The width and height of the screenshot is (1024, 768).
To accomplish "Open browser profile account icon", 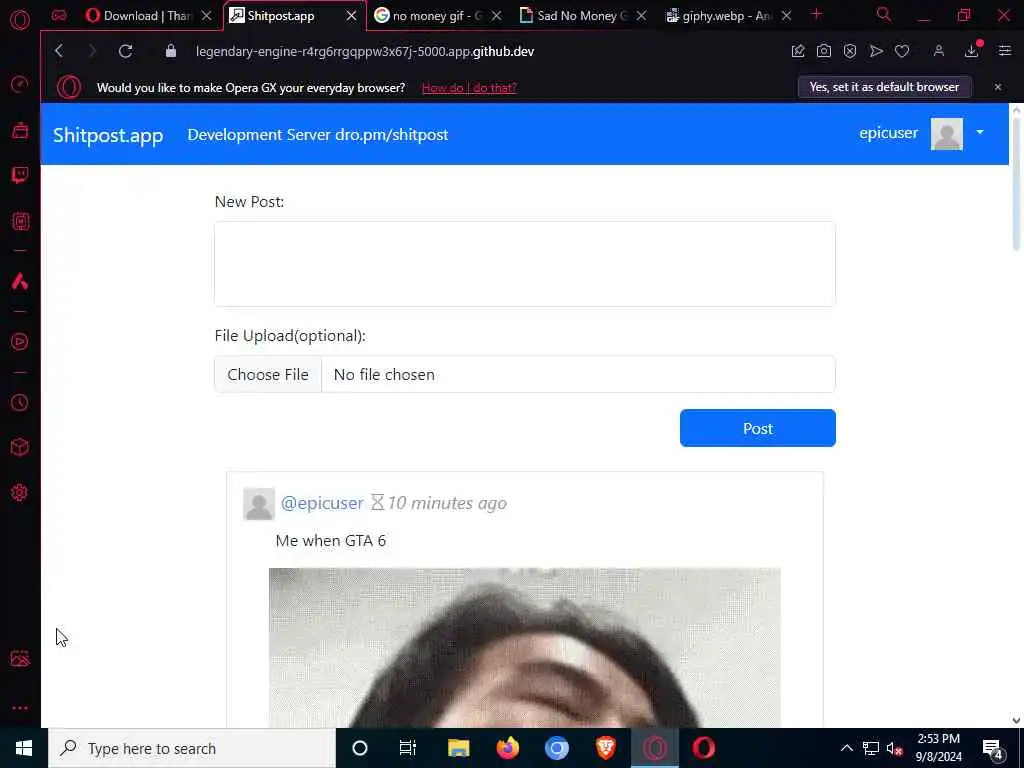I will tap(938, 51).
